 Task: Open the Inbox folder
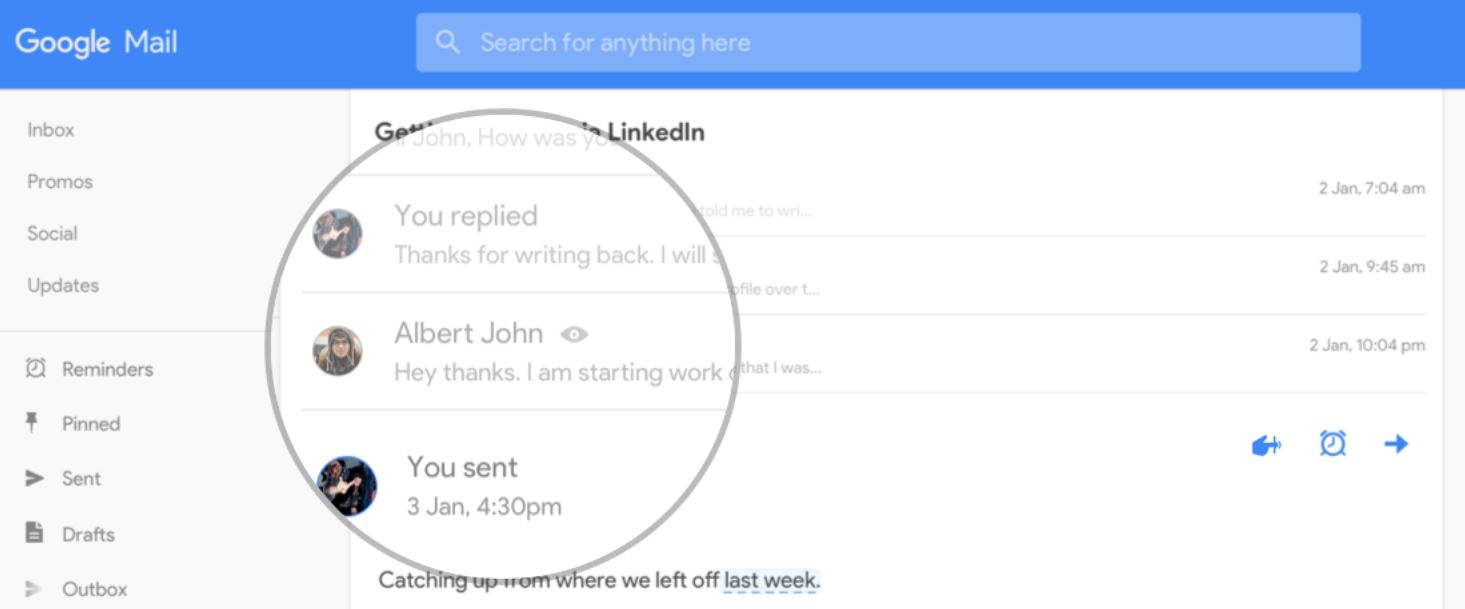(x=51, y=130)
